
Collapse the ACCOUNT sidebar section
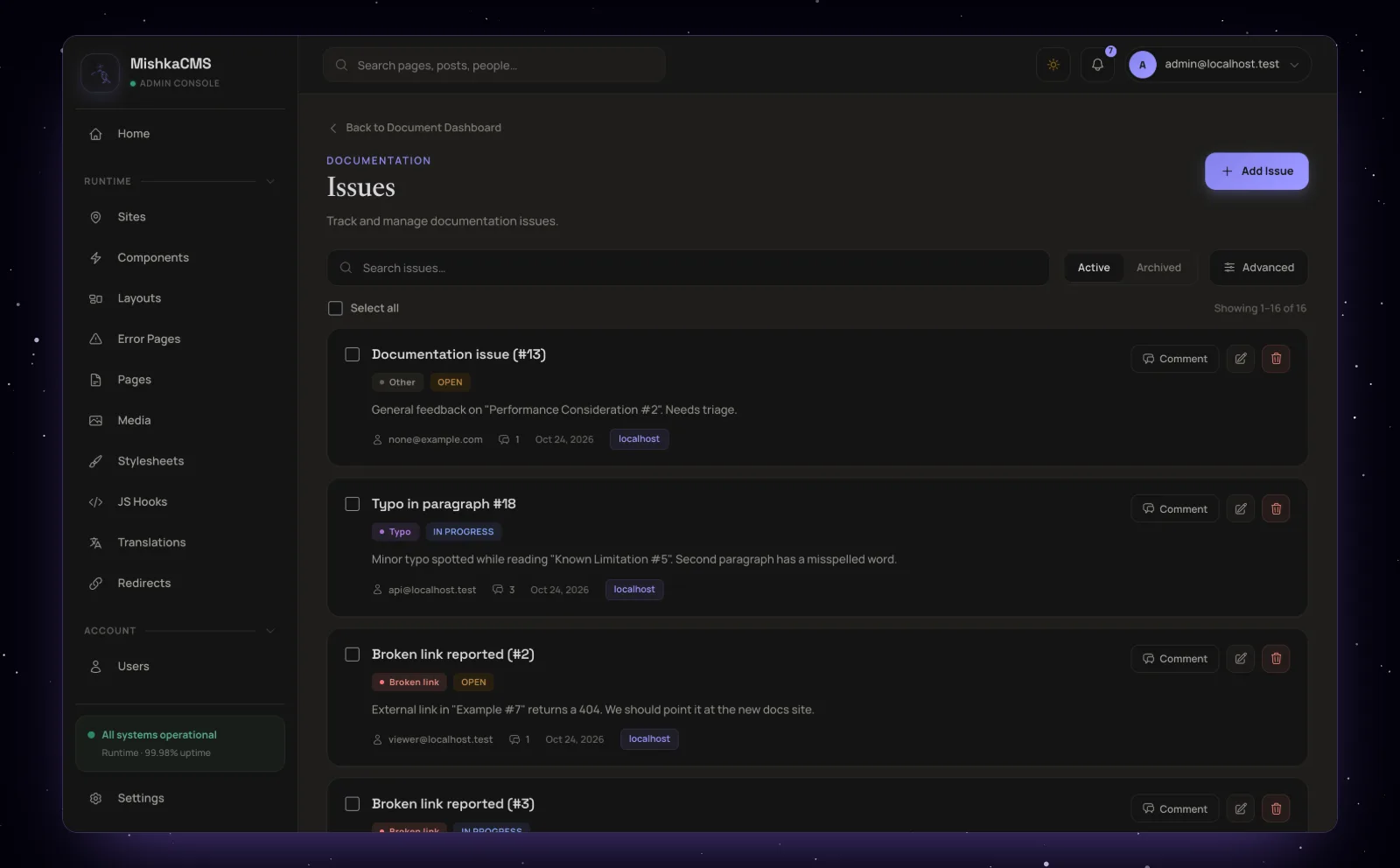tap(270, 631)
